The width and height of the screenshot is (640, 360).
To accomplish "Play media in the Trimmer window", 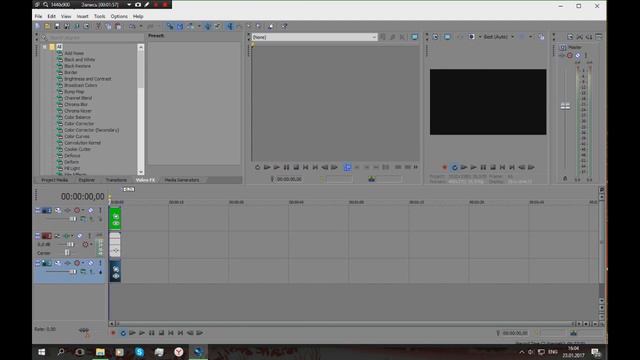I will point(277,167).
